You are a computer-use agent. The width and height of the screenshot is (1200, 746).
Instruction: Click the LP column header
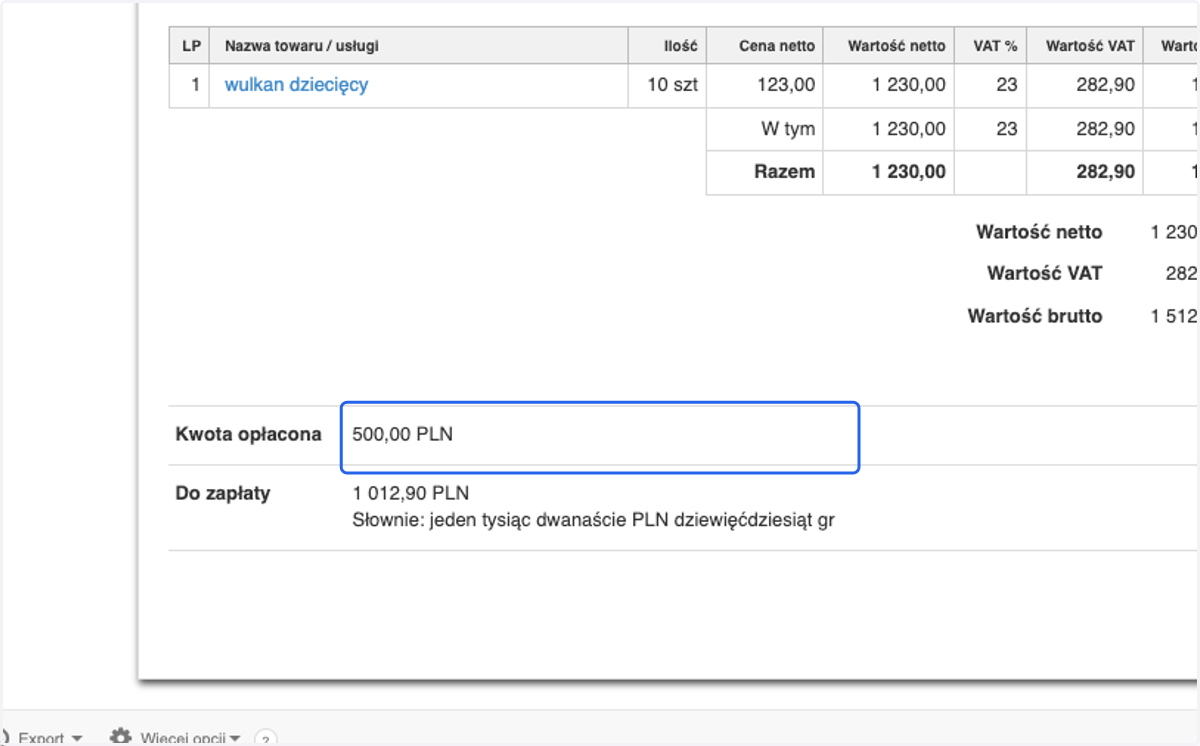coord(190,46)
